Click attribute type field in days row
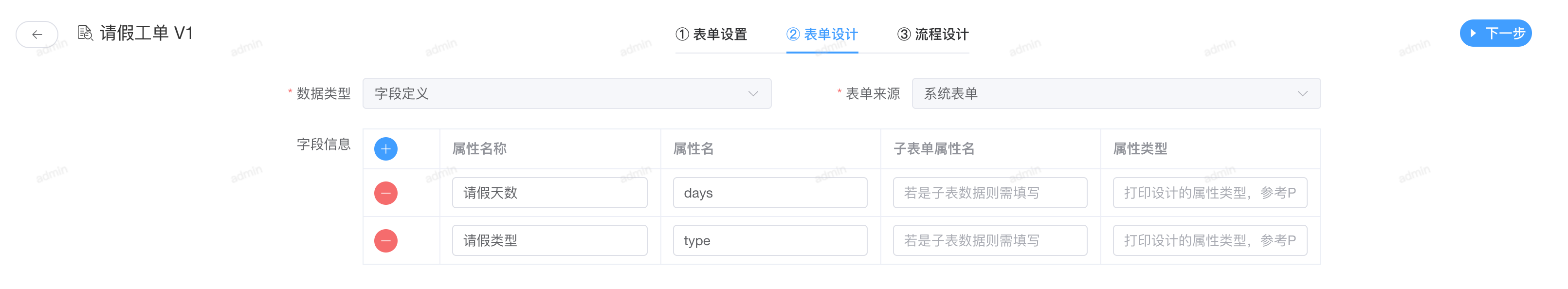This screenshot has width=1568, height=289. 1209,194
